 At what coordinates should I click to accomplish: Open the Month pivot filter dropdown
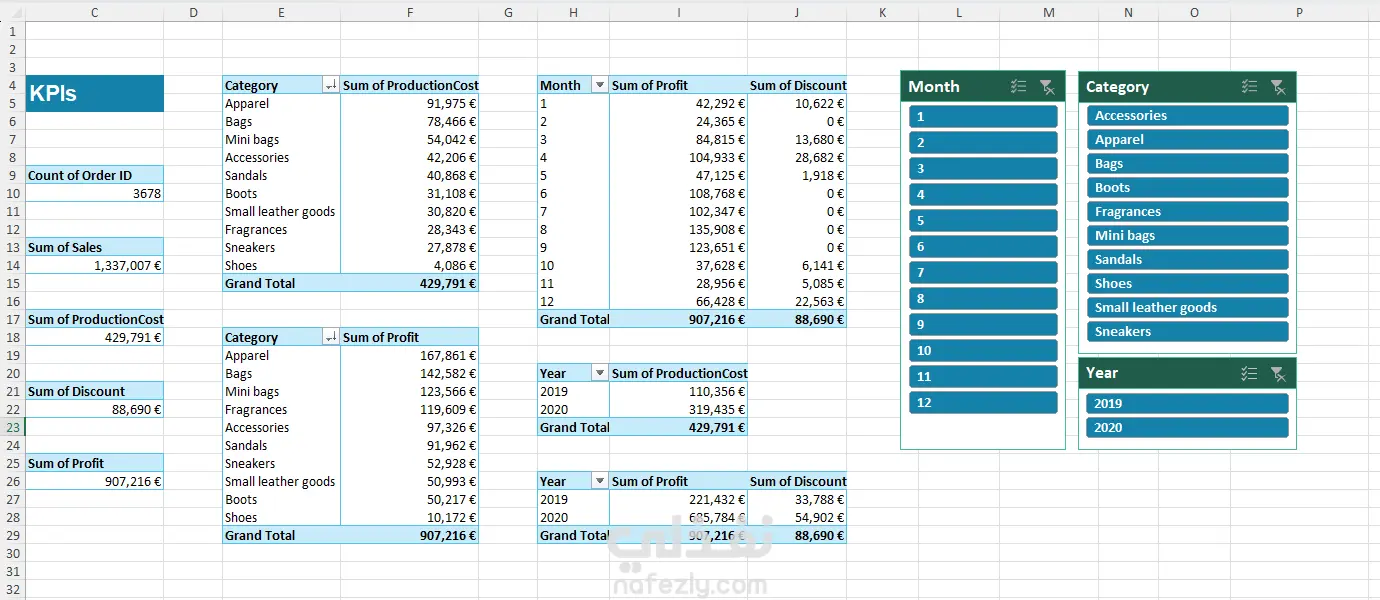(600, 86)
